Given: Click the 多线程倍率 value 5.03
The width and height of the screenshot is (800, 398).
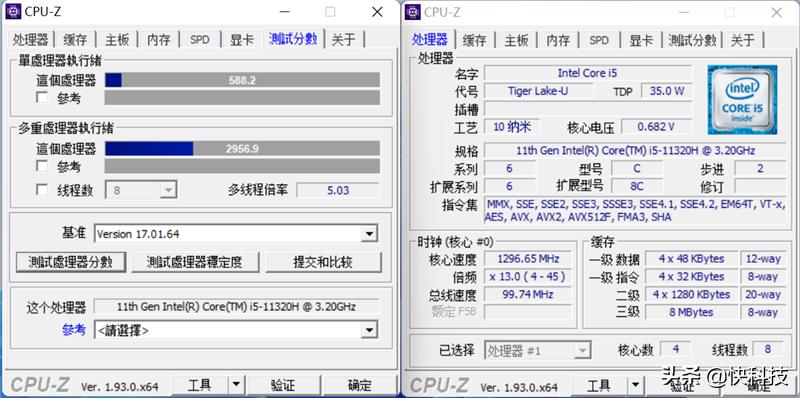Looking at the screenshot, I should pyautogui.click(x=338, y=190).
